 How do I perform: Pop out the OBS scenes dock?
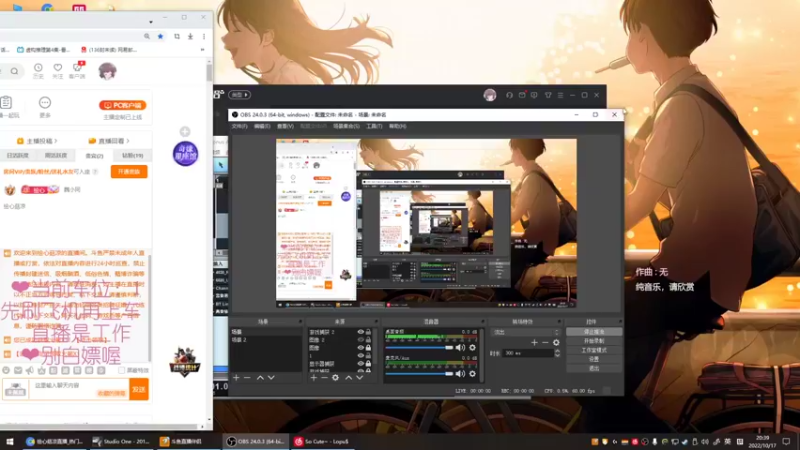(300, 321)
